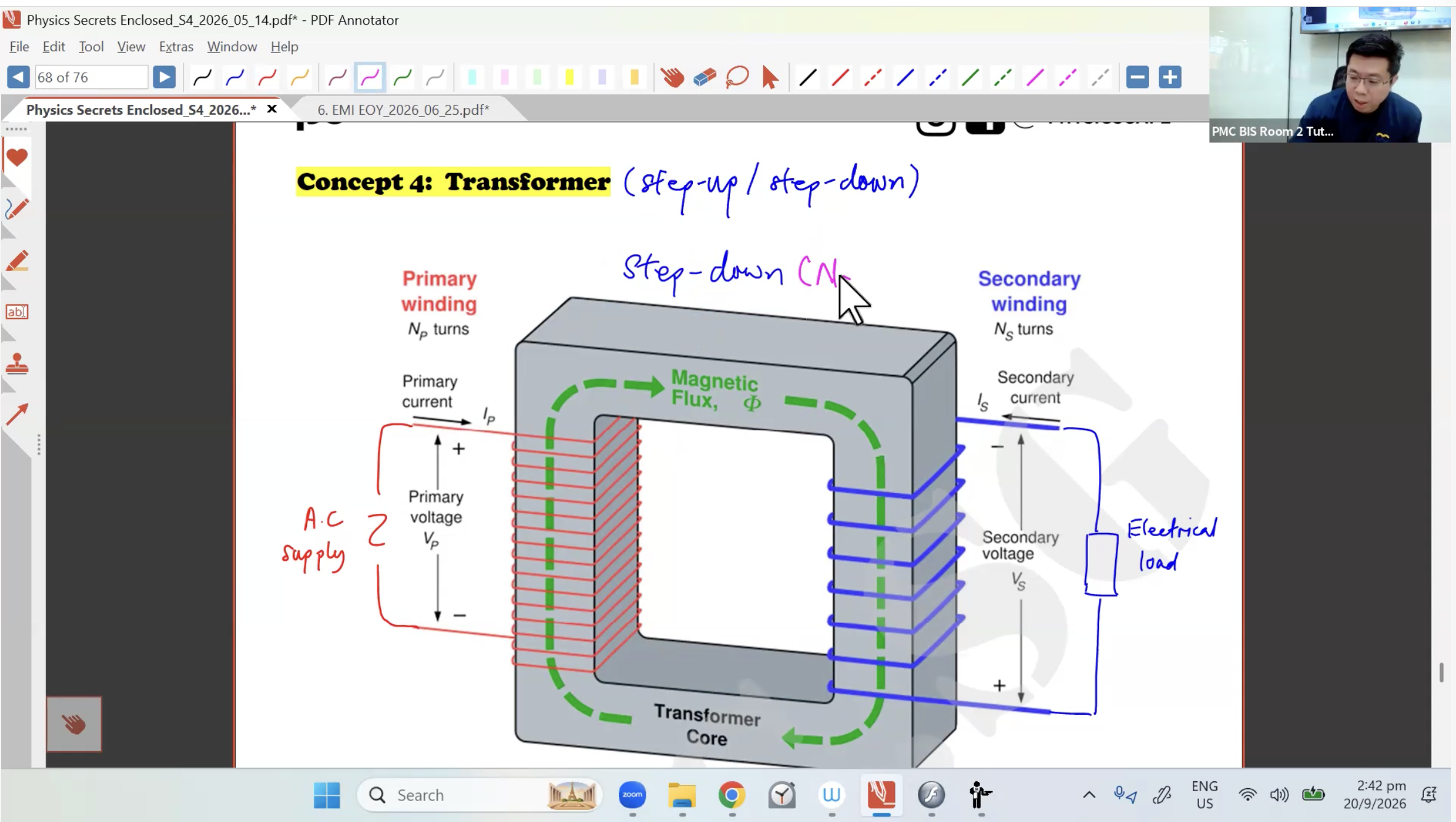This screenshot has width=1456, height=822.
Task: Click the hand tool box at bottom left
Action: pos(74,724)
